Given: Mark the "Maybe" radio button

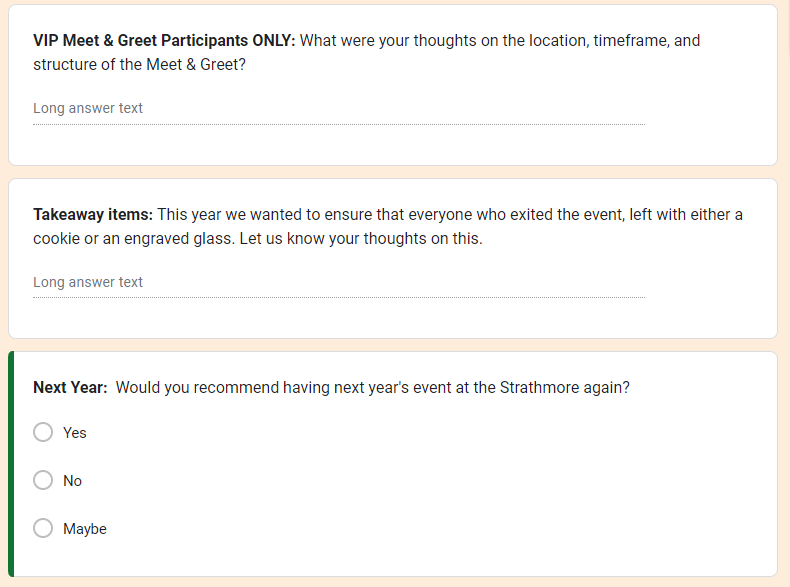Looking at the screenshot, I should click(43, 528).
